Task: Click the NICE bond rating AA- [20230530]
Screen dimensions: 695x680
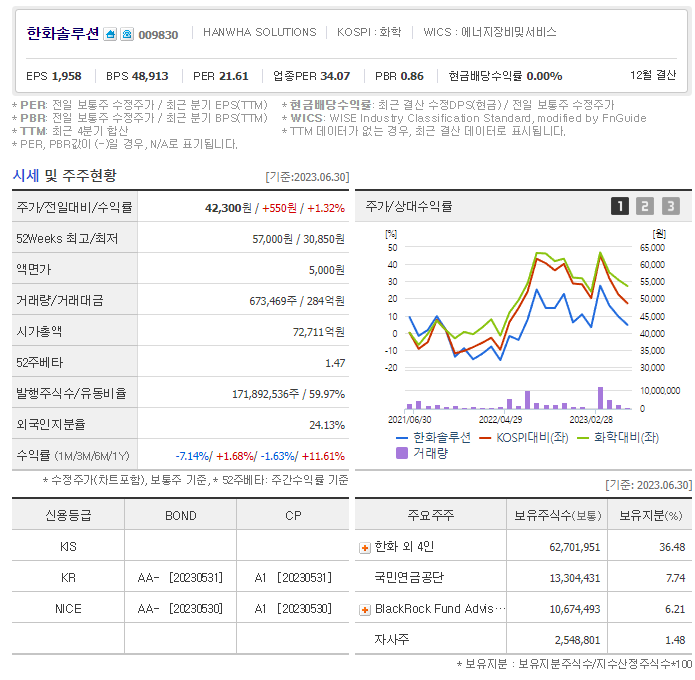Action: [180, 609]
